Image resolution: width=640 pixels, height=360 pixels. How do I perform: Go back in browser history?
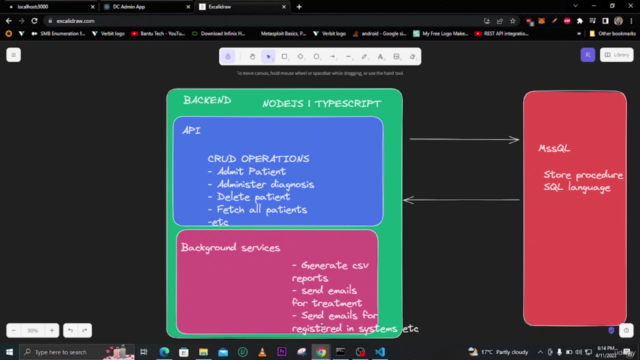(9, 20)
